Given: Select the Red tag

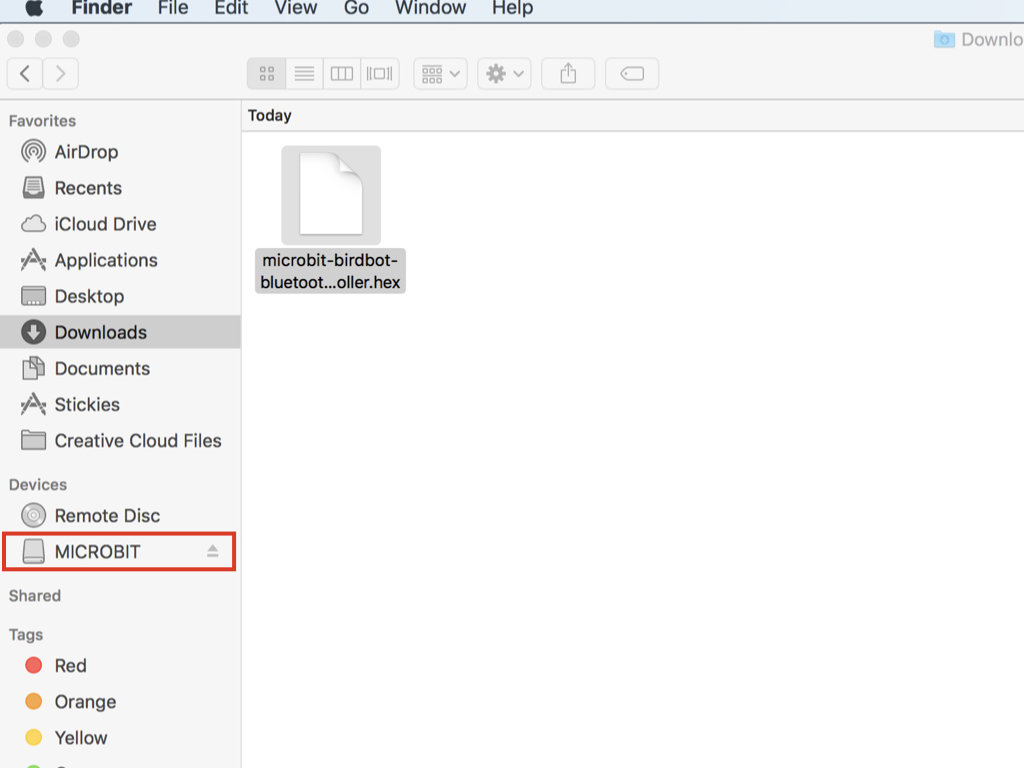Looking at the screenshot, I should pos(121,665).
